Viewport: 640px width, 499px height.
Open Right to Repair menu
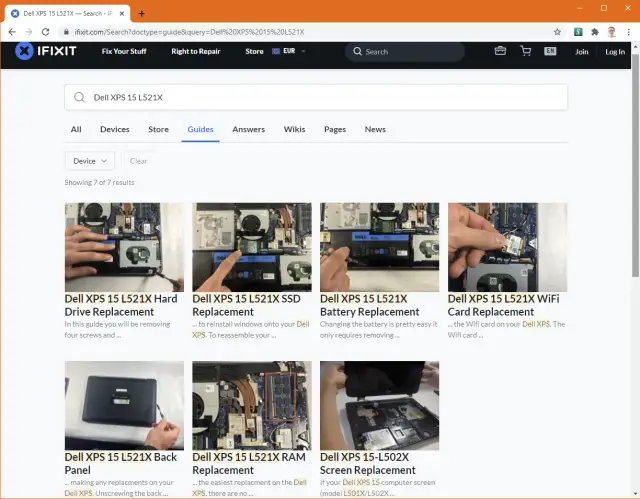click(x=196, y=51)
